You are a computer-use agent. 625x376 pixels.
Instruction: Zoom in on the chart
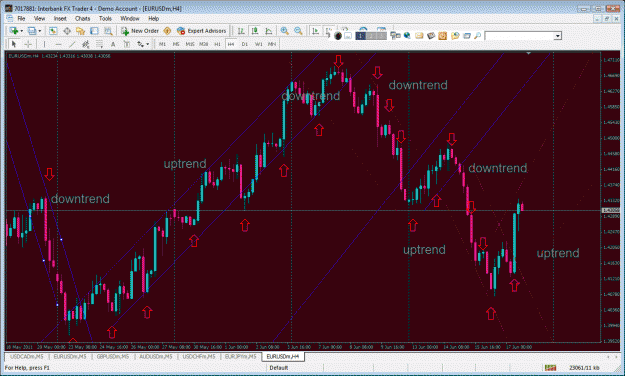pyautogui.click(x=285, y=31)
